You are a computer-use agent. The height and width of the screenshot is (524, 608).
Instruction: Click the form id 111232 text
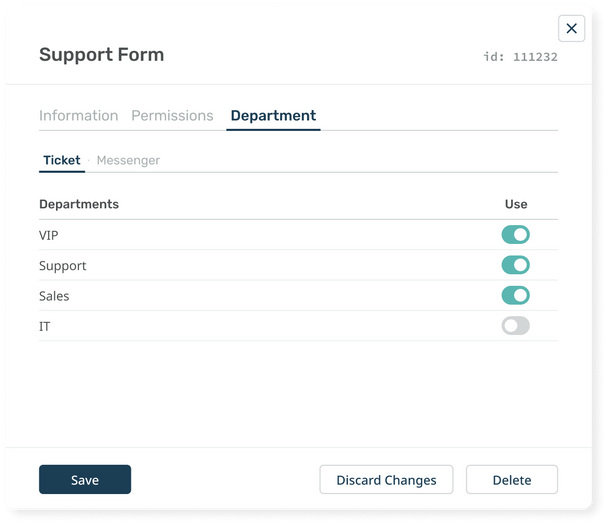521,57
